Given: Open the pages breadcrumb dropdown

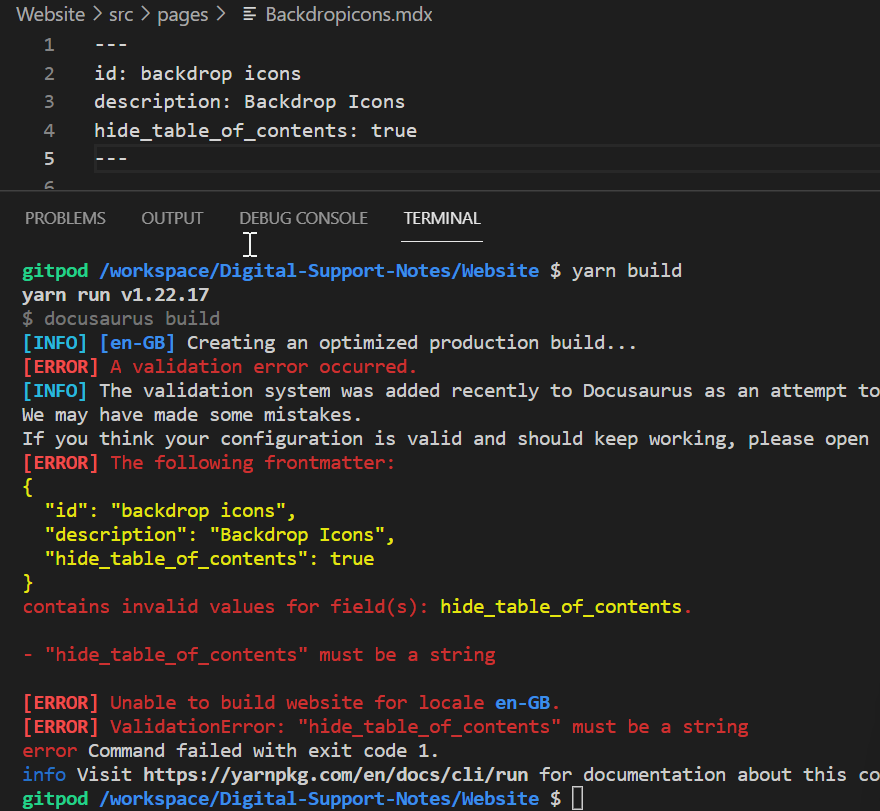Looking at the screenshot, I should coord(183,14).
